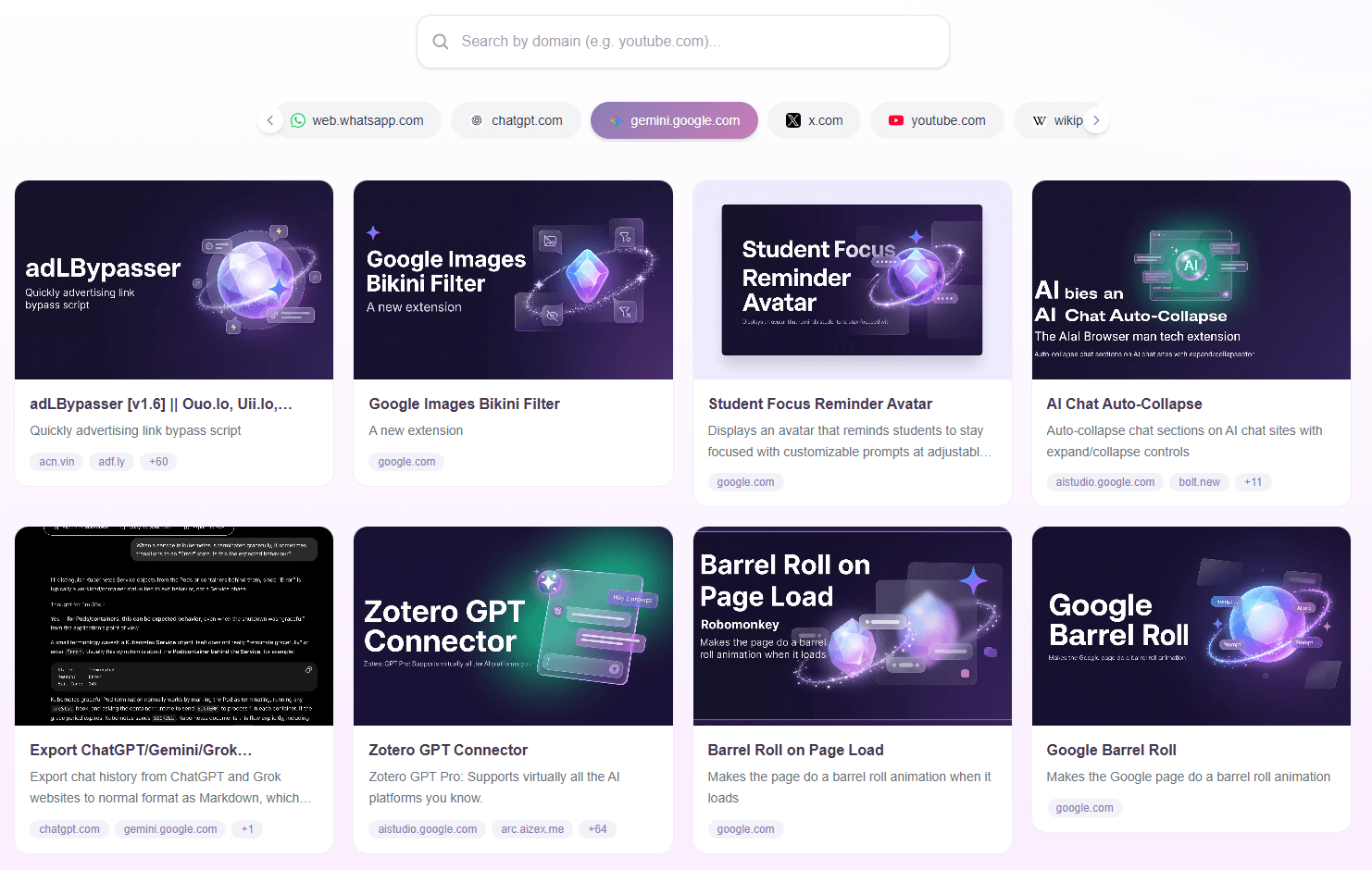Open the Export ChatGPT/Gemini/Grok screenshot thumbnail
Screen dimensions: 1372x870
tap(174, 626)
